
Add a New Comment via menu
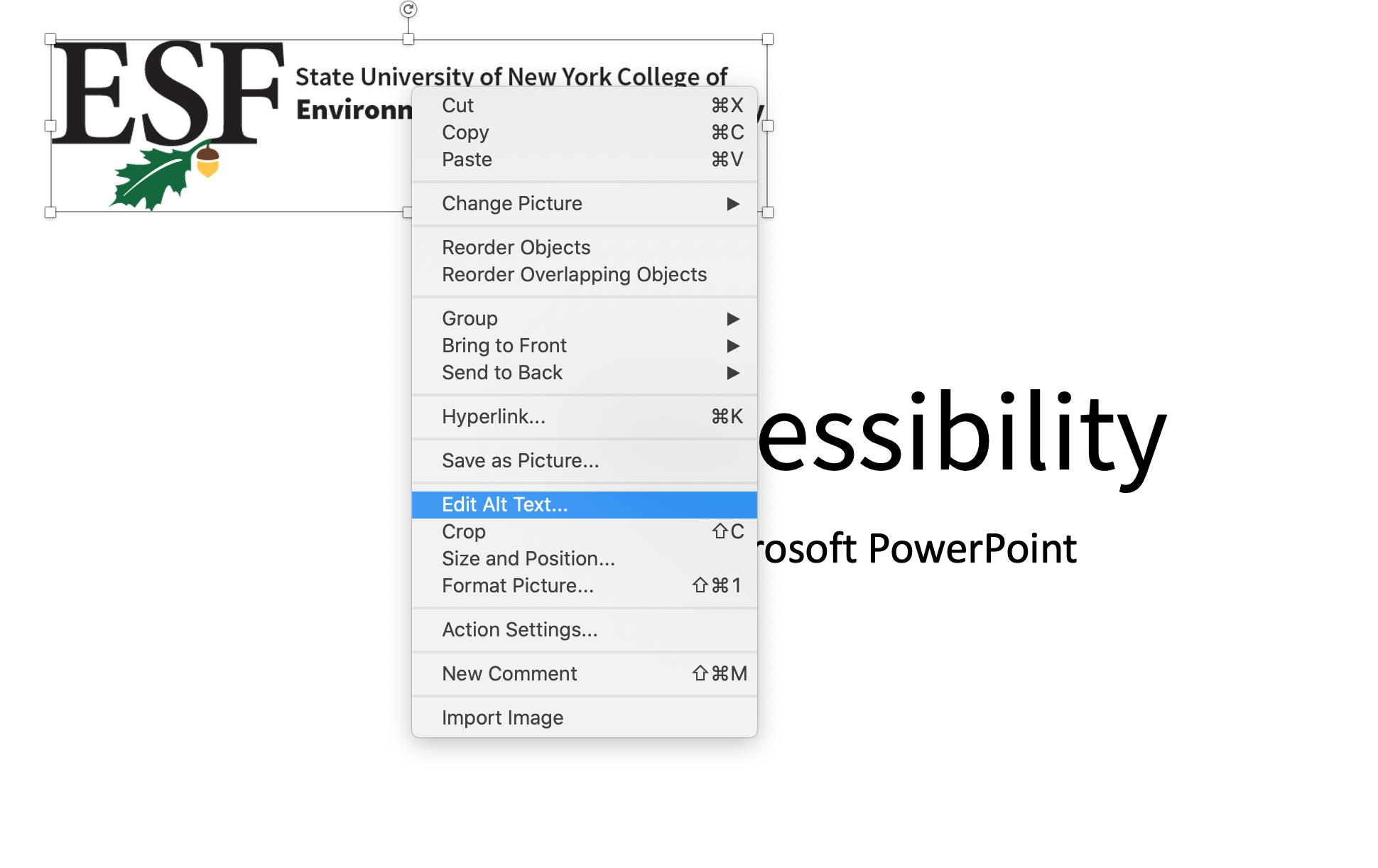(x=584, y=673)
